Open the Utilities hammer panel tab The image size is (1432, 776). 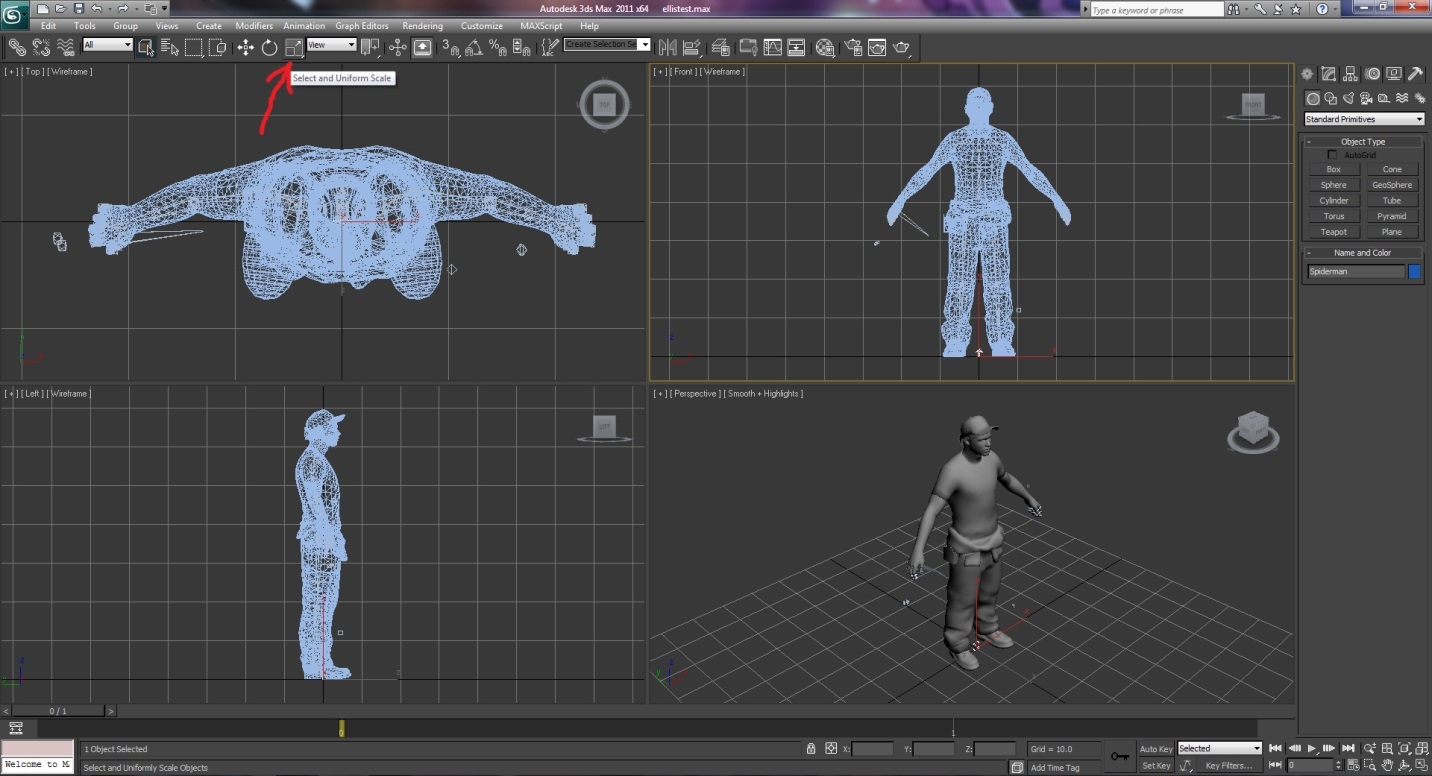click(x=1416, y=74)
